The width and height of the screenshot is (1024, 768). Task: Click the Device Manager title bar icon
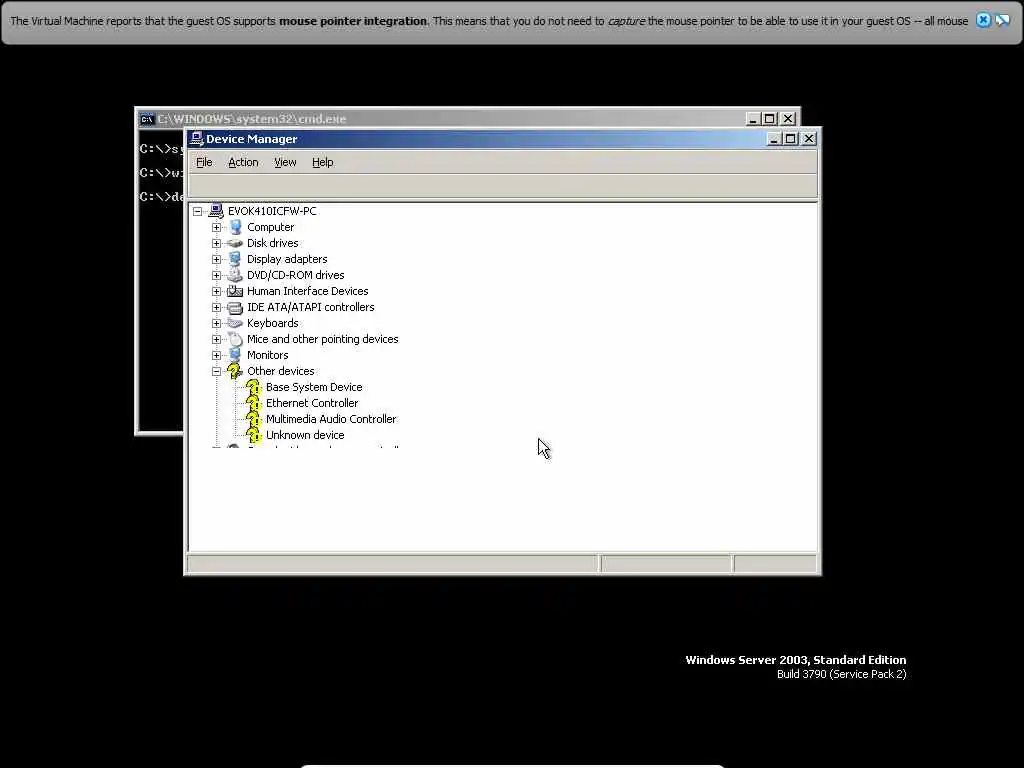click(197, 138)
